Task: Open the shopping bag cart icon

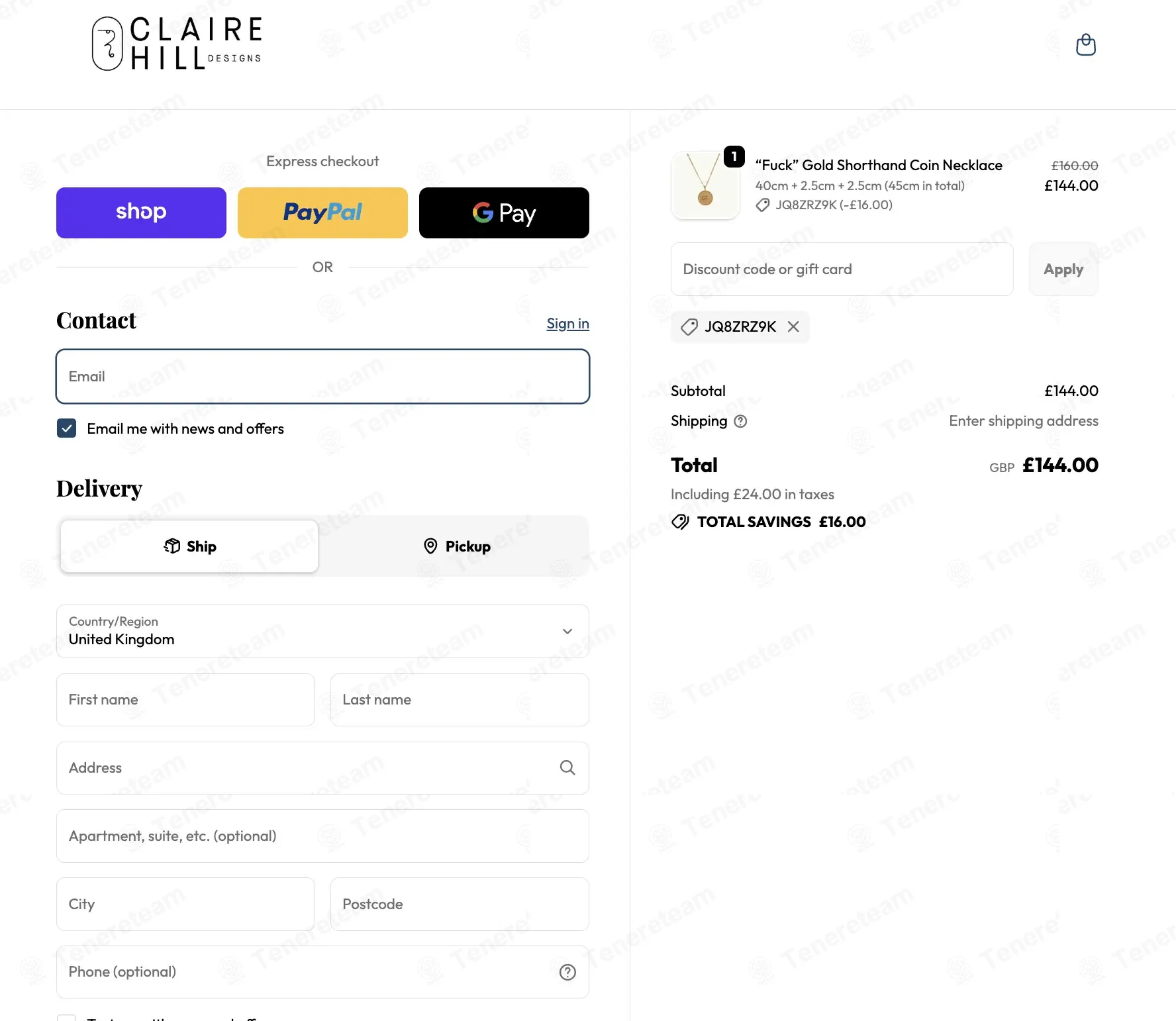Action: tap(1085, 44)
